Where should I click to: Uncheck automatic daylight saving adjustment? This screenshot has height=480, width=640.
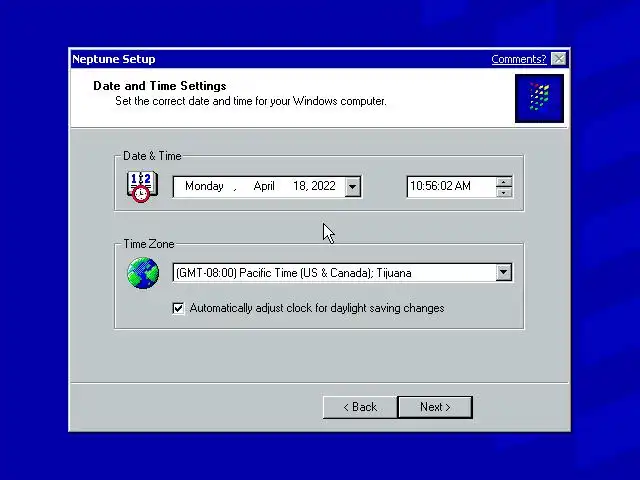[178, 308]
